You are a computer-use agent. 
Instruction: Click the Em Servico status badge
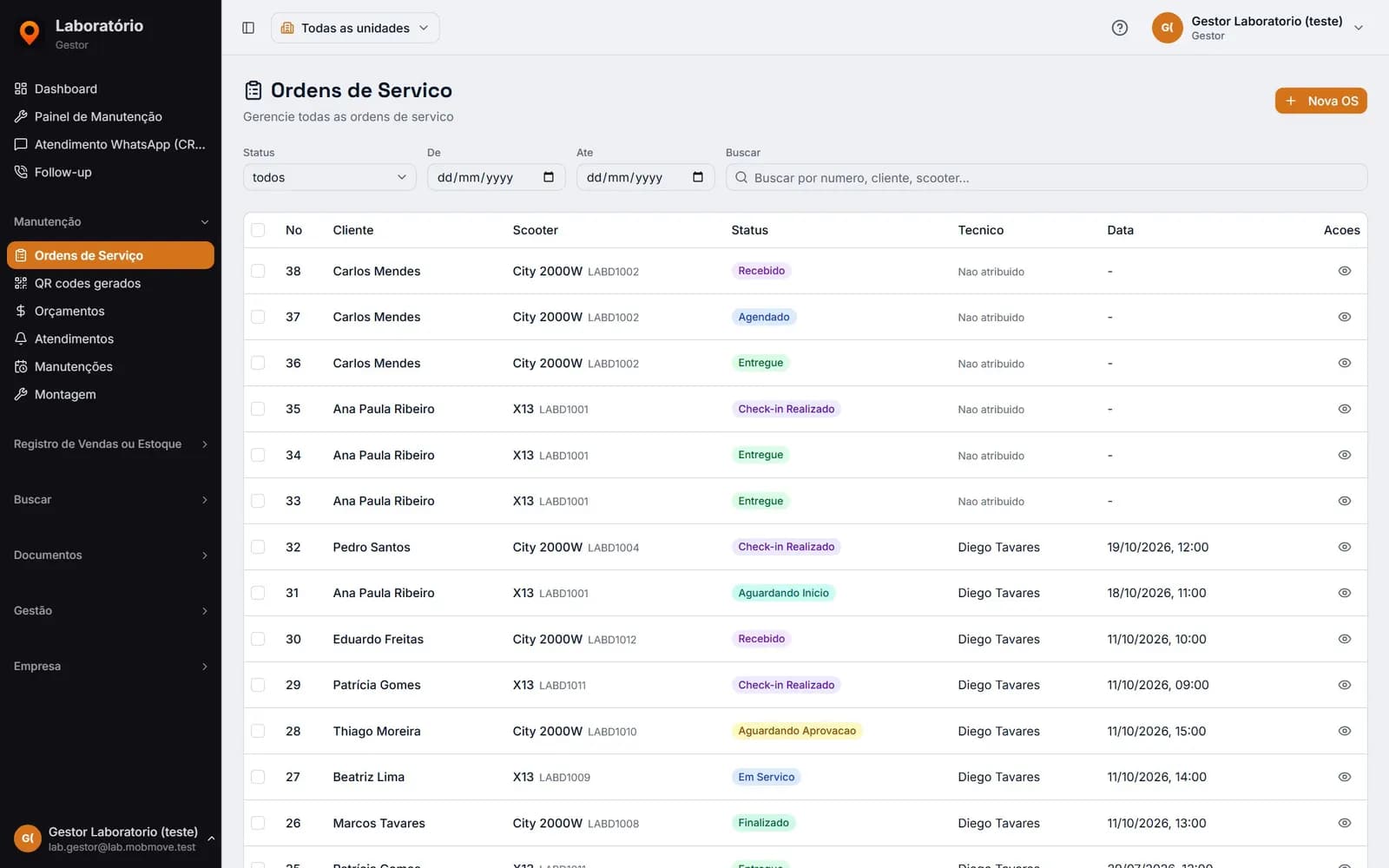click(766, 777)
